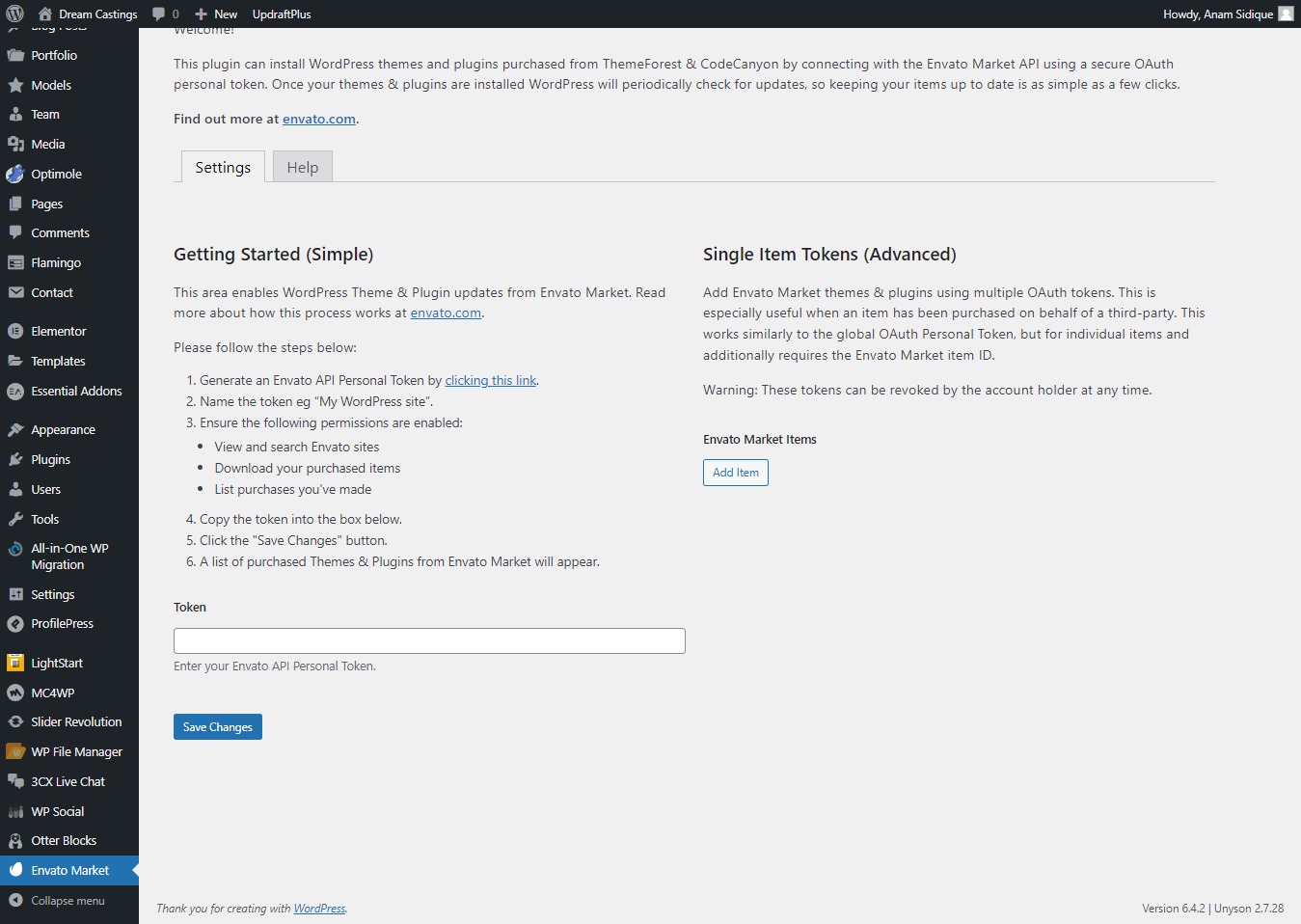Click the Team people icon

(x=15, y=114)
